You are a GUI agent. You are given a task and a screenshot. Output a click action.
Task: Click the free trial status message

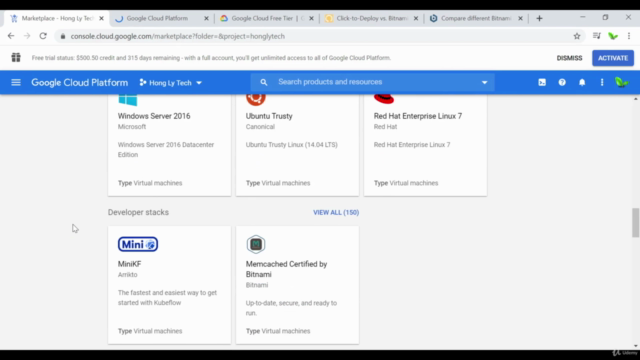click(x=211, y=58)
